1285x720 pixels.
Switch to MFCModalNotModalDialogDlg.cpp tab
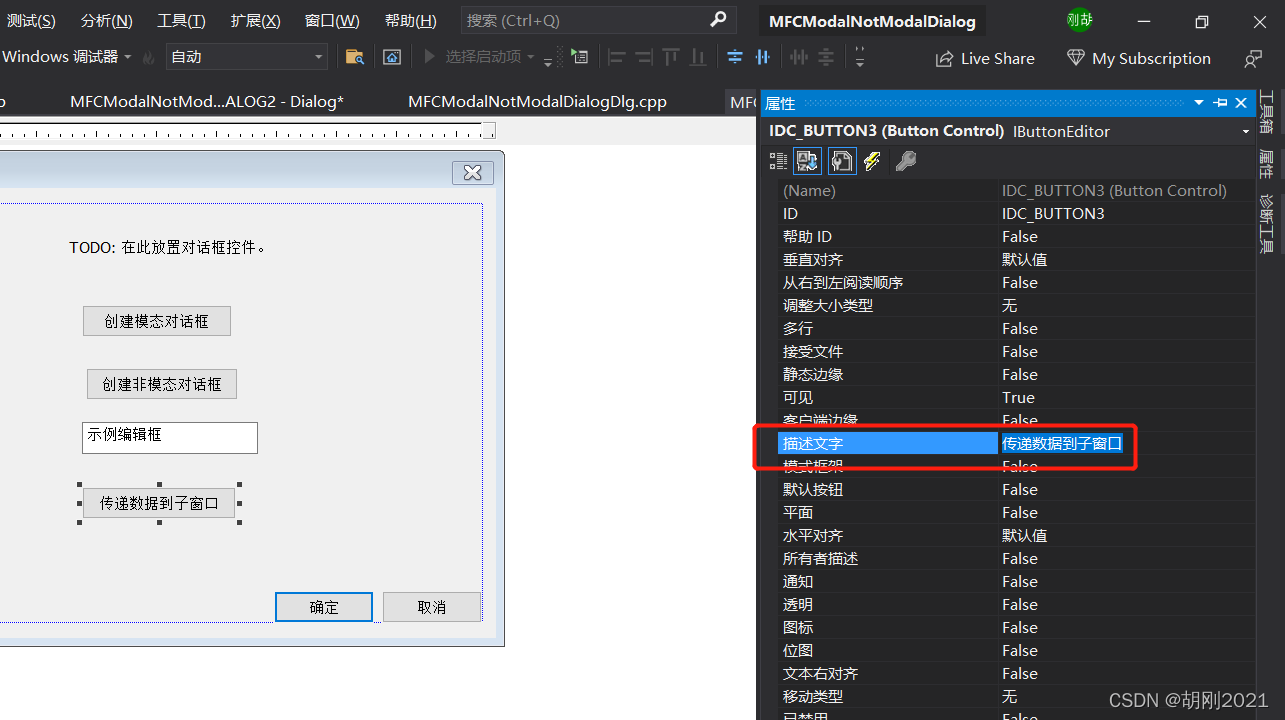[x=537, y=102]
